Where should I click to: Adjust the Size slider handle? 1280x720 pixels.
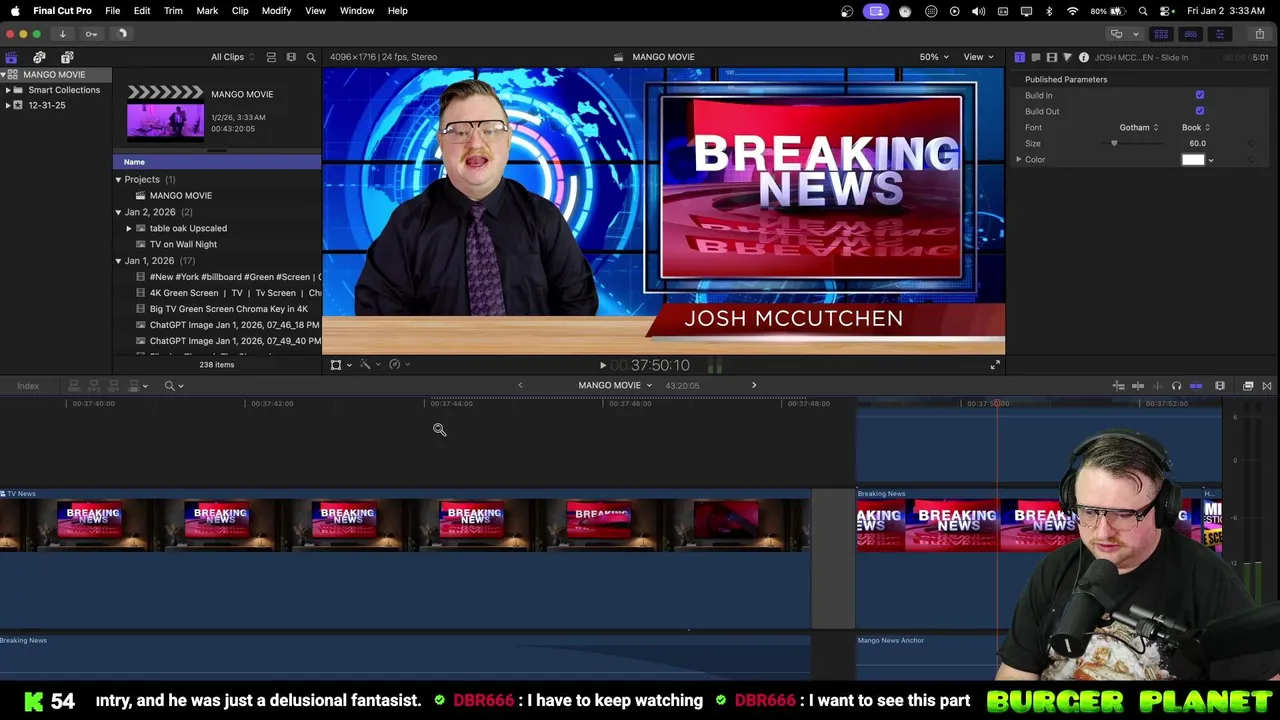tap(1114, 143)
